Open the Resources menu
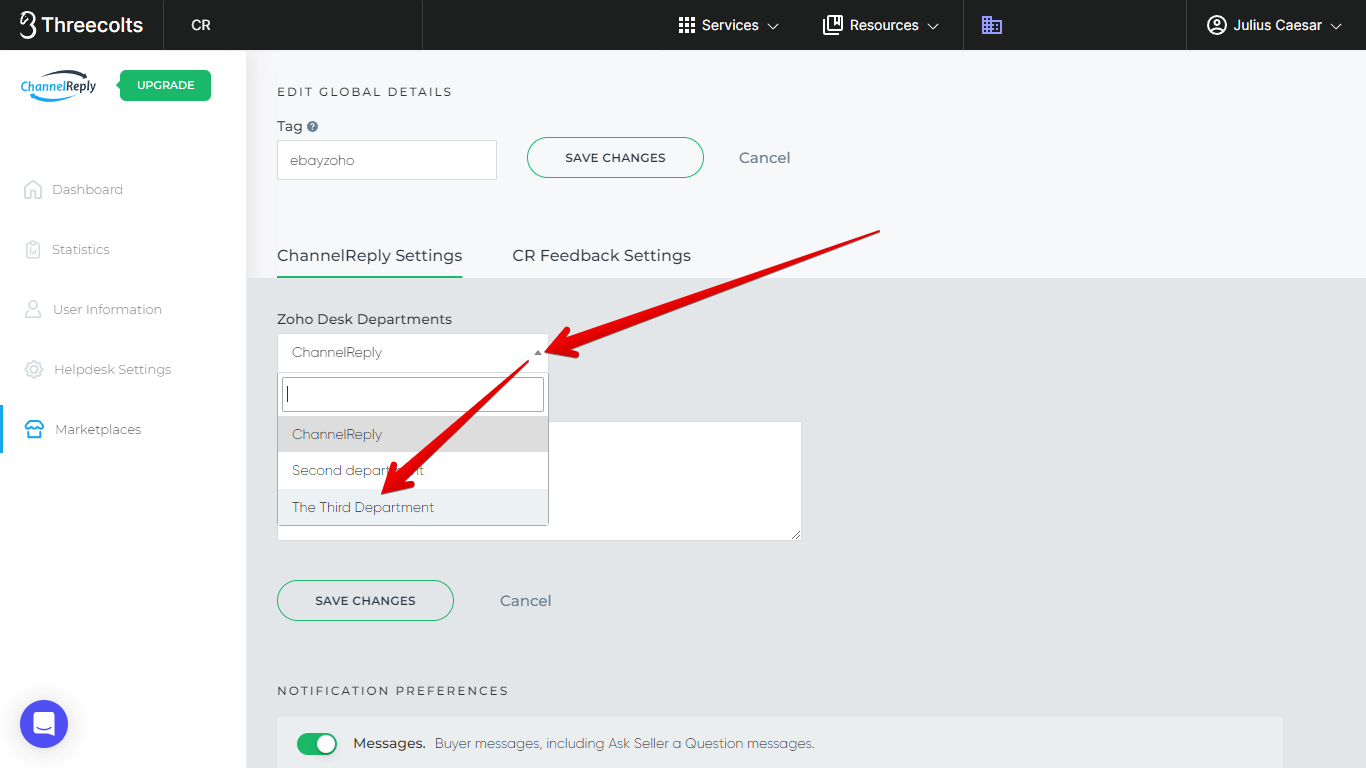 [881, 25]
